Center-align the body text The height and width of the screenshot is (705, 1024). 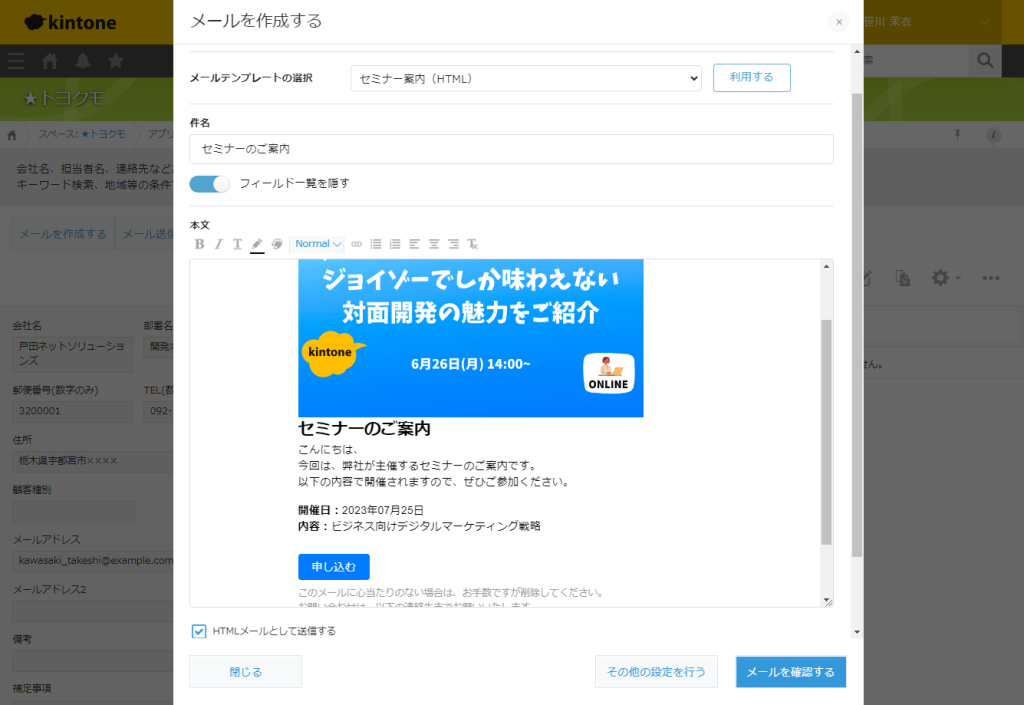pyautogui.click(x=434, y=244)
